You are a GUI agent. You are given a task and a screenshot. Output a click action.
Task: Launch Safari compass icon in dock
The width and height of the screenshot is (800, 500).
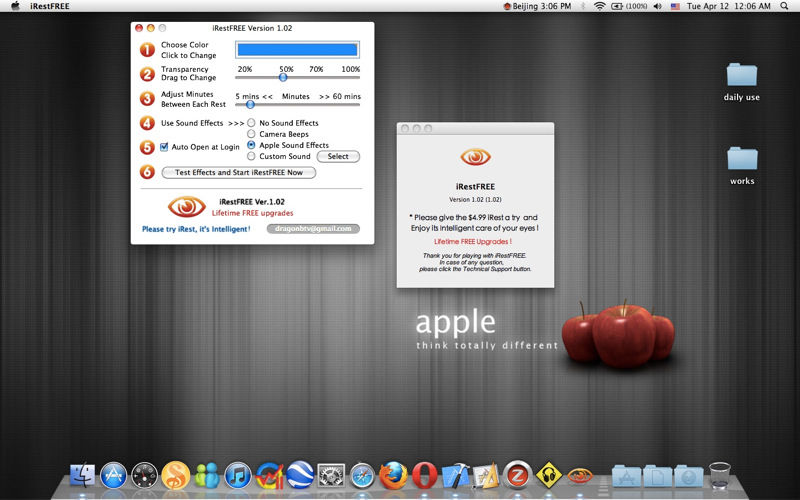click(x=362, y=476)
